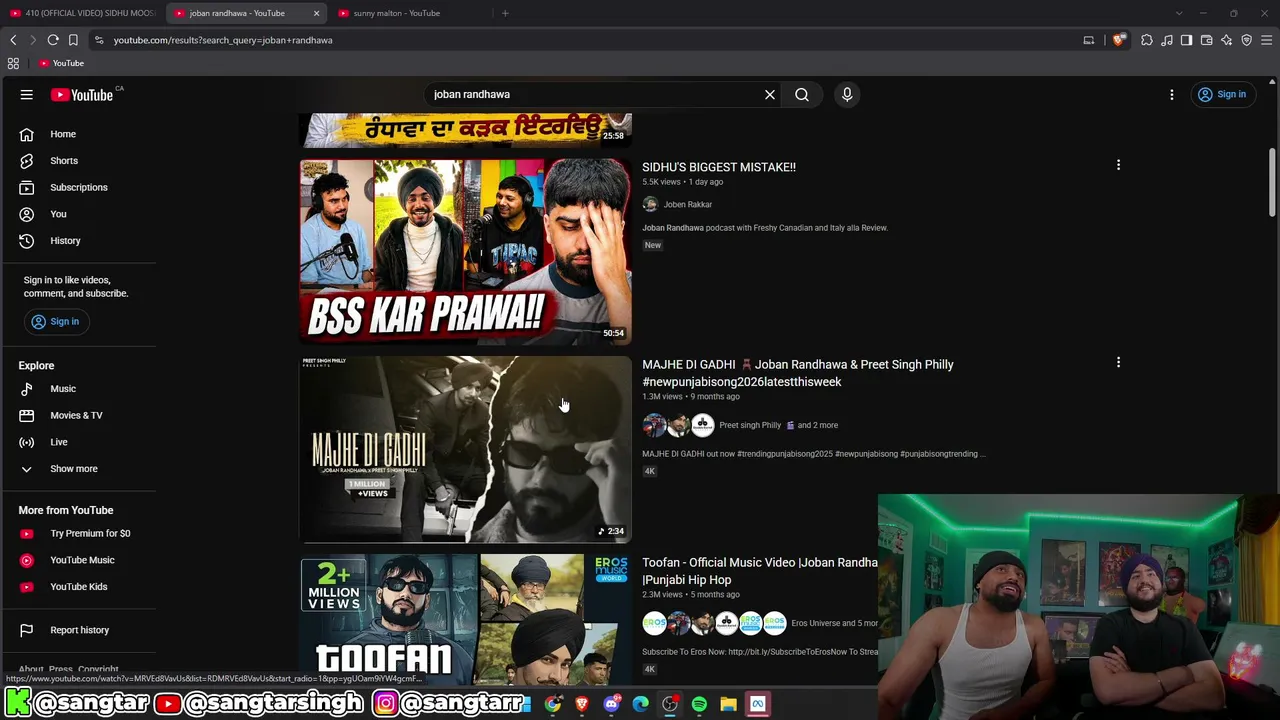Open SIDHU'S BIGGEST MISTAKE video title
The height and width of the screenshot is (720, 1280).
719,167
